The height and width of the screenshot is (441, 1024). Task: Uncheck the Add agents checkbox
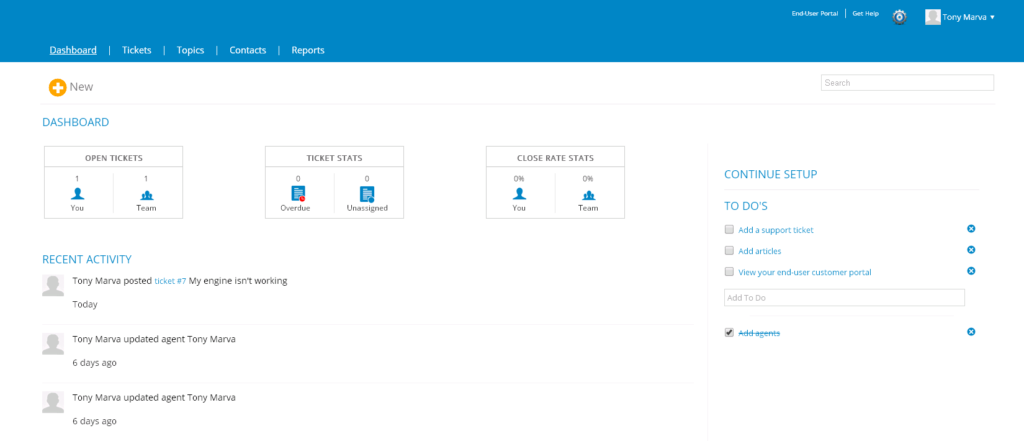[x=729, y=333]
